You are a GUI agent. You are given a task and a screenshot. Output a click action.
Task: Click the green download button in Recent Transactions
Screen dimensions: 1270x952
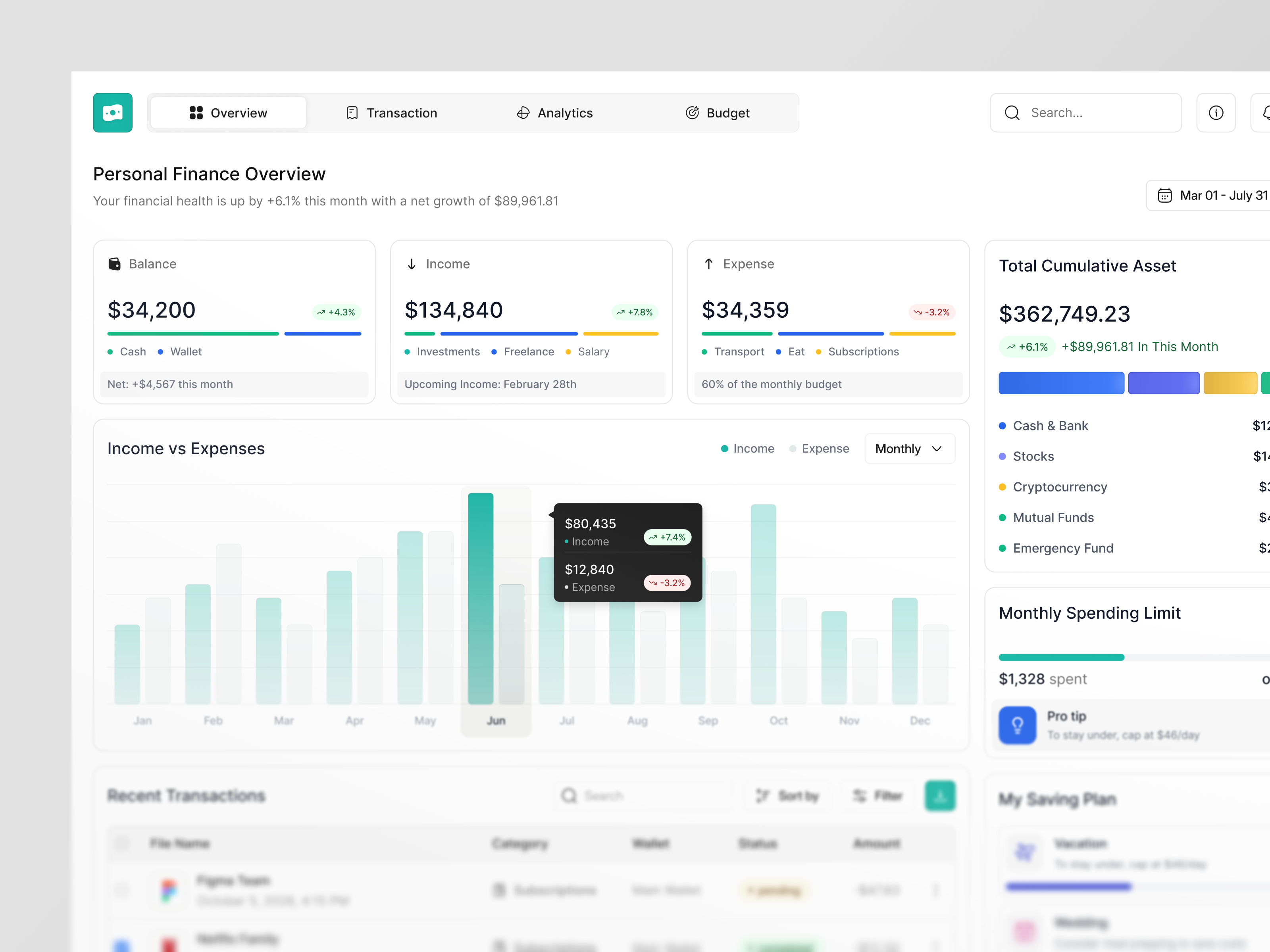pyautogui.click(x=940, y=795)
